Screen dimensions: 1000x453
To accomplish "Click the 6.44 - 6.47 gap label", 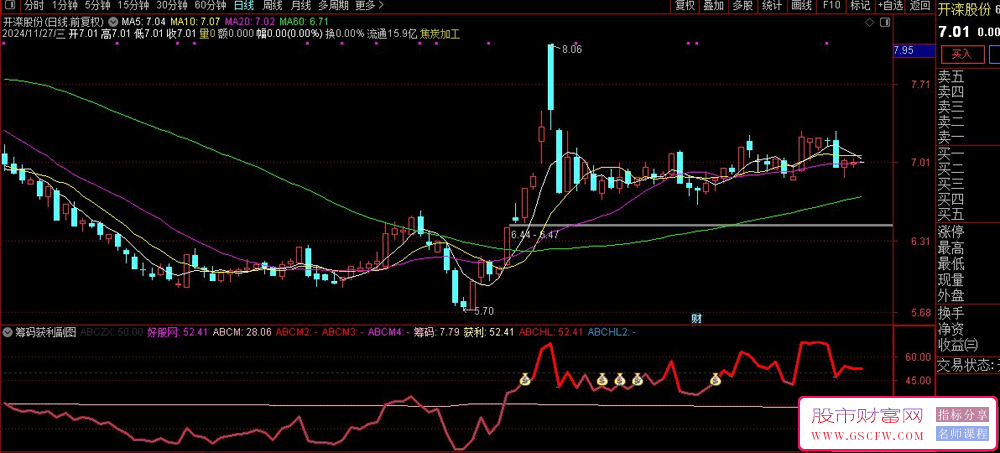I will tap(535, 235).
